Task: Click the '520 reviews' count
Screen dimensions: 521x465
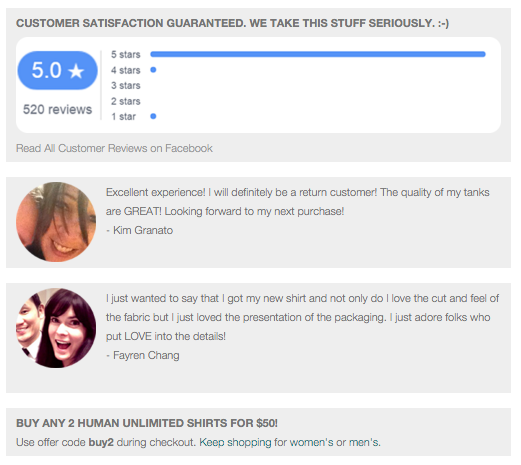Action: 57,109
